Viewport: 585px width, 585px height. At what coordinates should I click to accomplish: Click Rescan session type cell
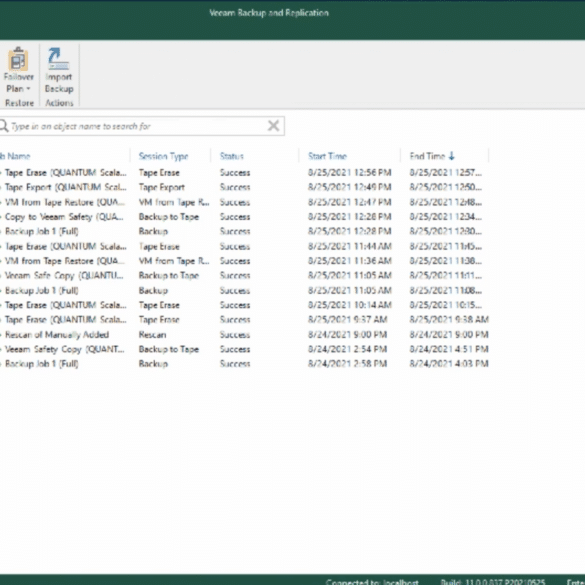(x=152, y=335)
